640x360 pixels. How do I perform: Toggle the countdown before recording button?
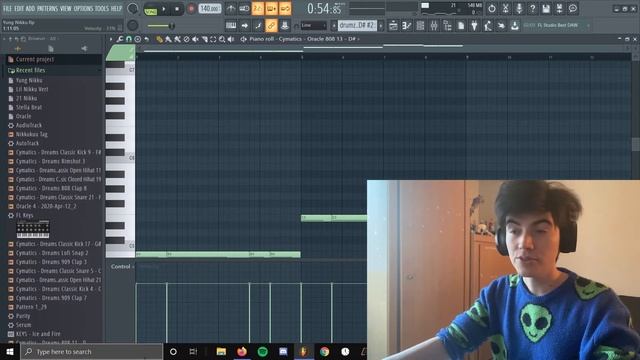(x=258, y=8)
